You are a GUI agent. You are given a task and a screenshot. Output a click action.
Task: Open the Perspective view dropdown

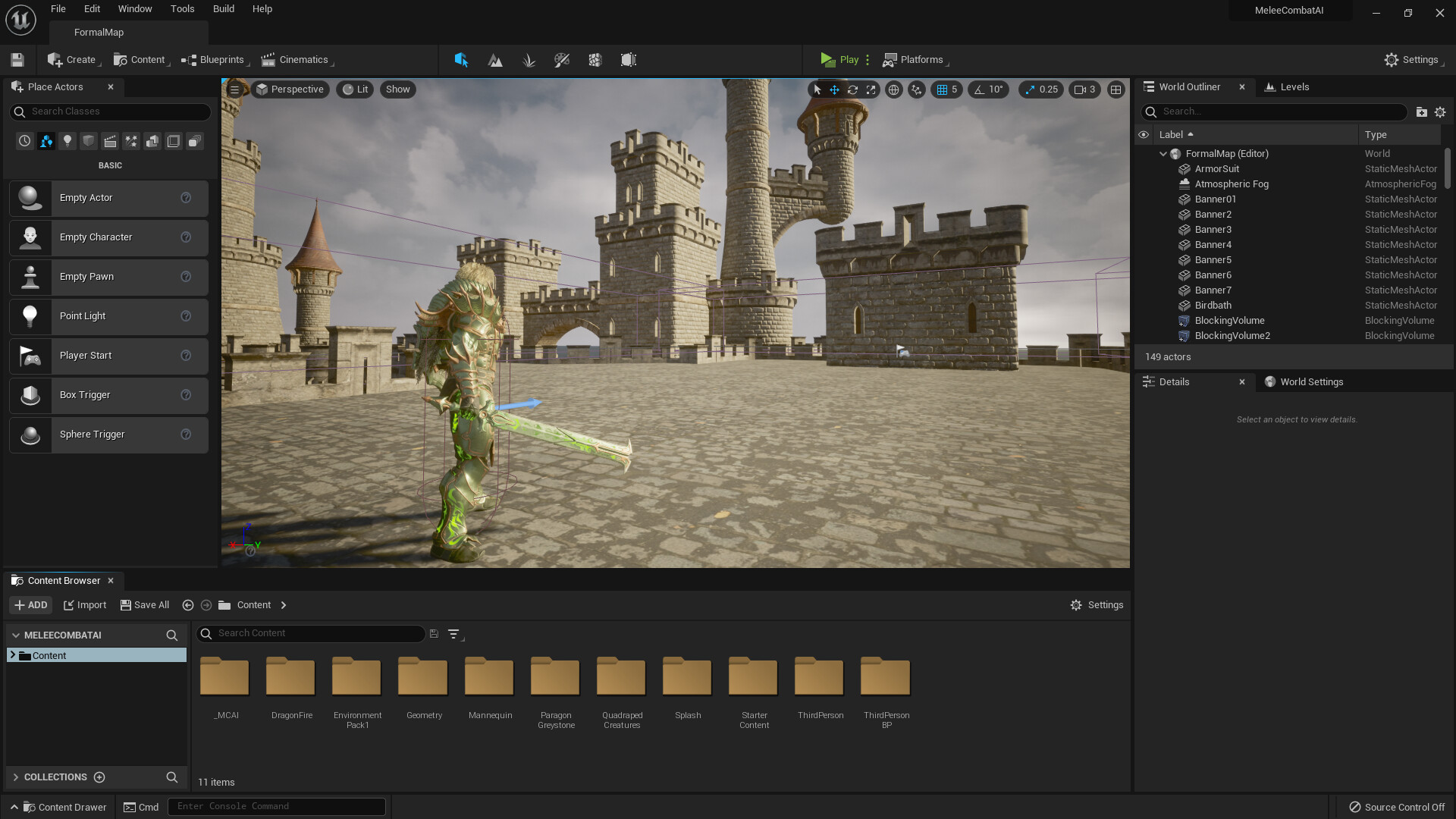(290, 89)
